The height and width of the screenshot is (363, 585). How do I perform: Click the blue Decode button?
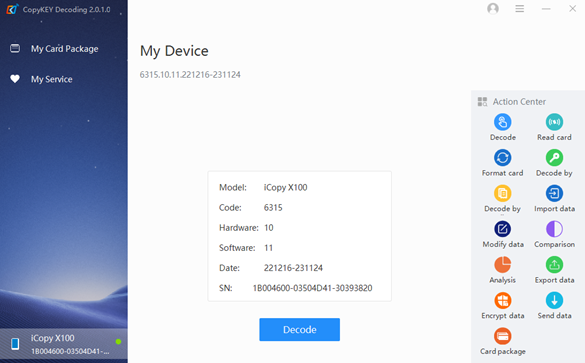point(300,329)
